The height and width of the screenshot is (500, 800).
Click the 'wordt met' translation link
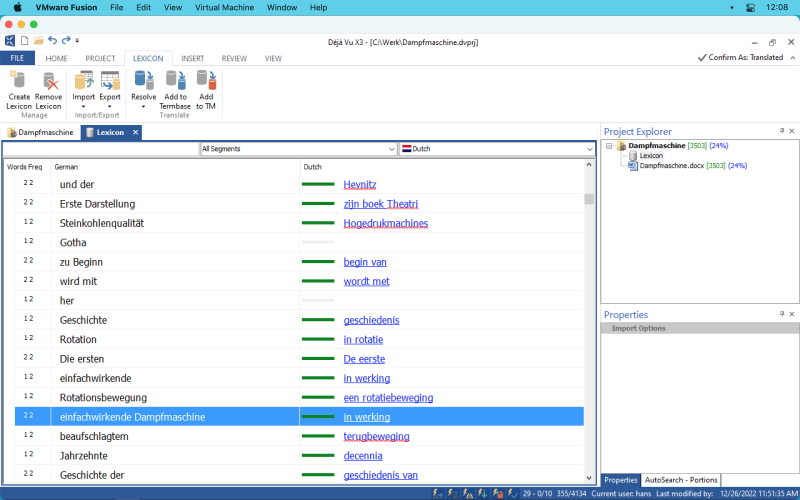click(x=366, y=282)
